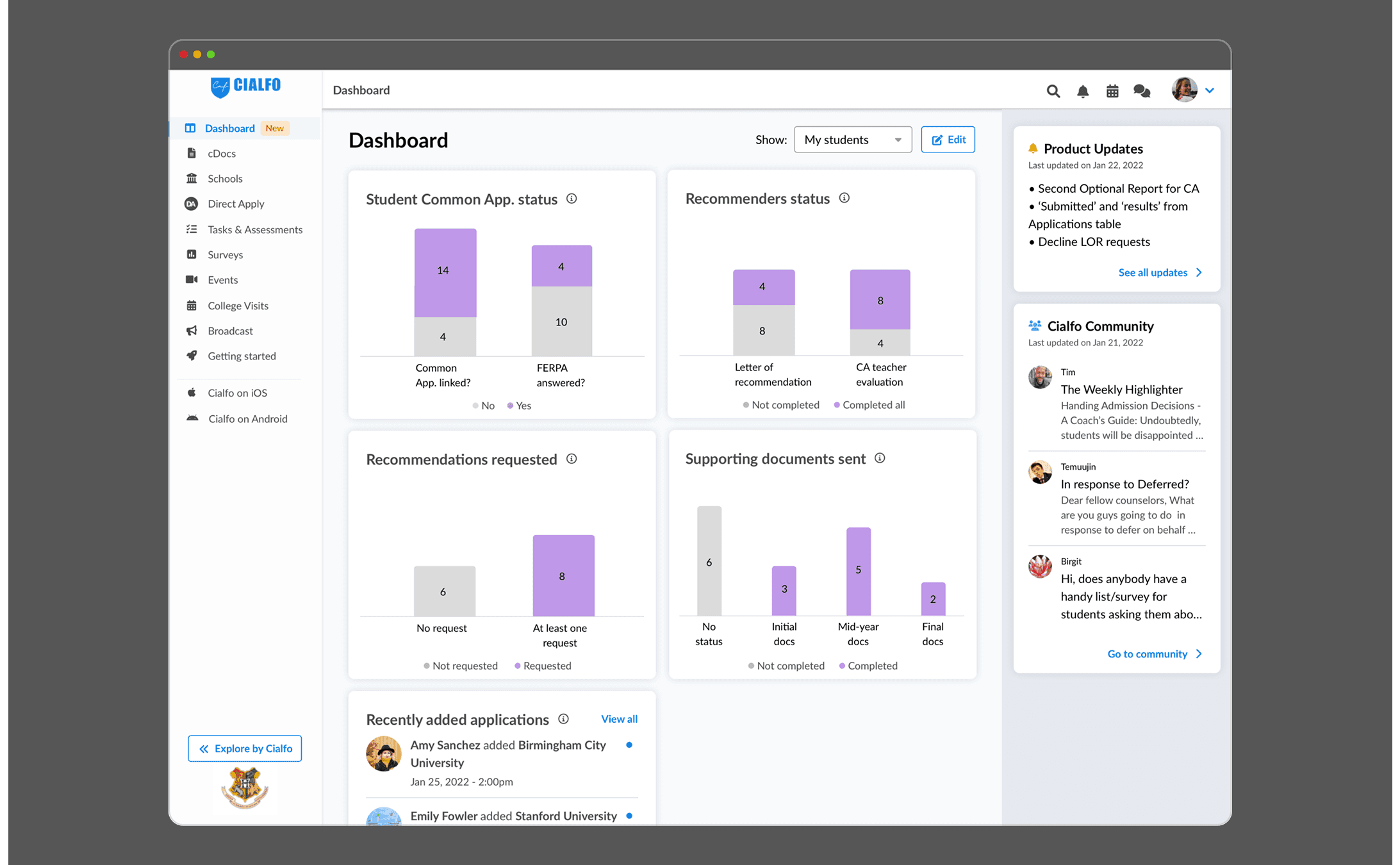Toggle 'No' legend in Common App chart
1400x865 pixels.
tap(484, 406)
